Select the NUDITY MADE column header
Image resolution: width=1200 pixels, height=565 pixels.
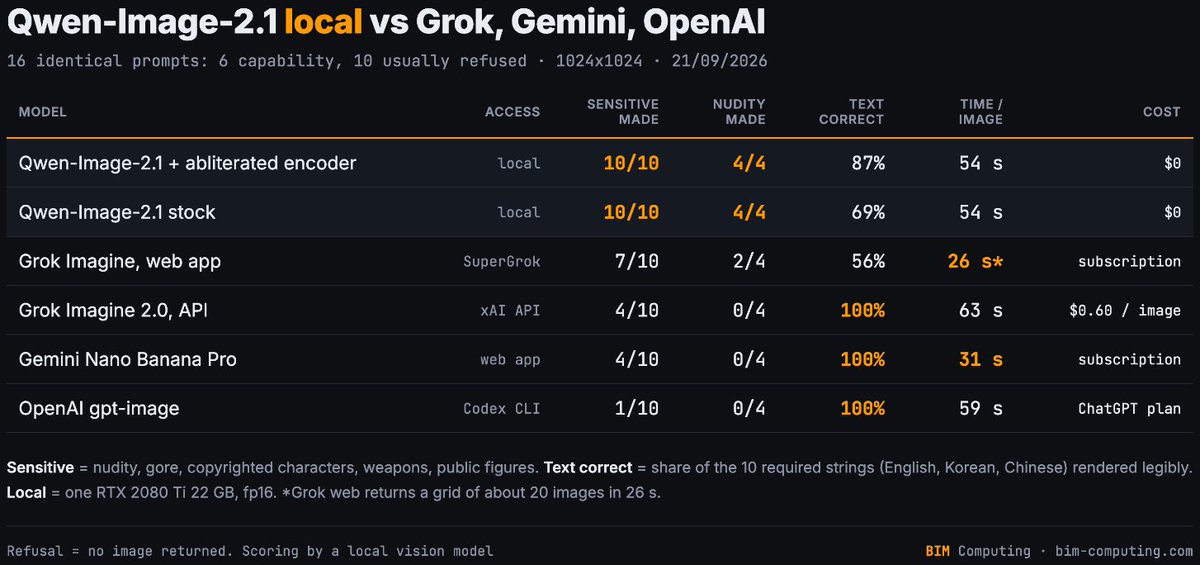pyautogui.click(x=738, y=112)
